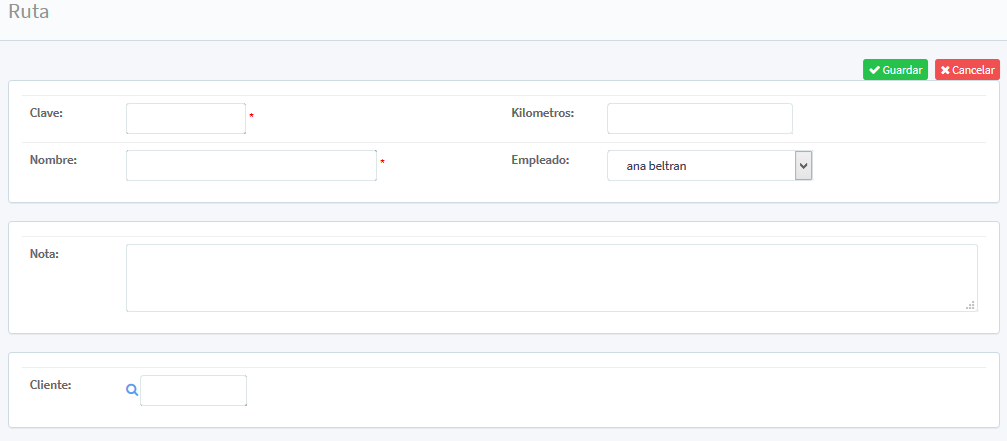The height and width of the screenshot is (441, 1007).
Task: Save the route with Guardar
Action: pyautogui.click(x=895, y=70)
